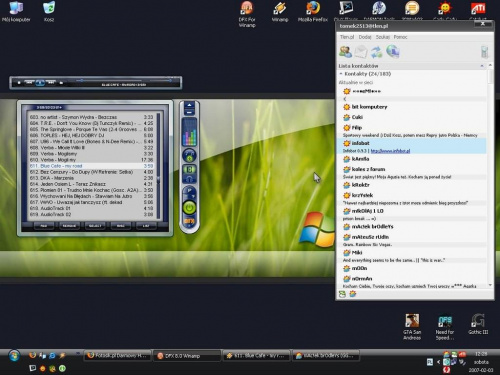Click the DFX panel minimize dash button
This screenshot has width=500, height=375.
coord(189,112)
